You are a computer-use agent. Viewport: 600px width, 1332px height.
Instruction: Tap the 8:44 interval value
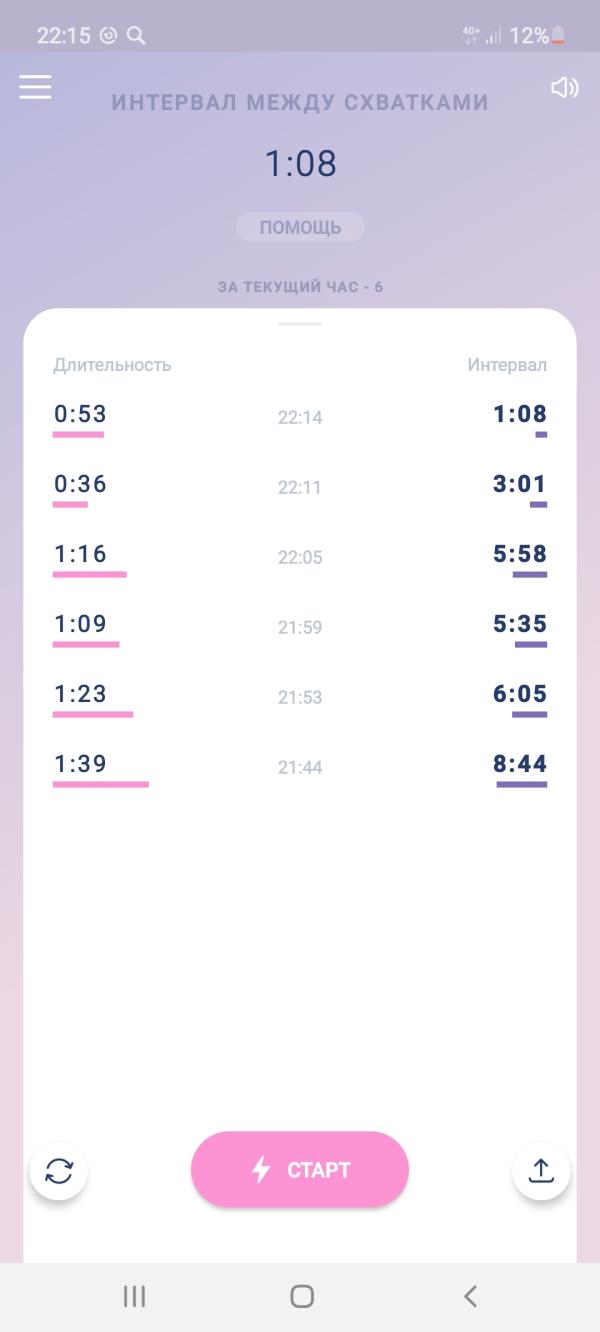(x=520, y=764)
